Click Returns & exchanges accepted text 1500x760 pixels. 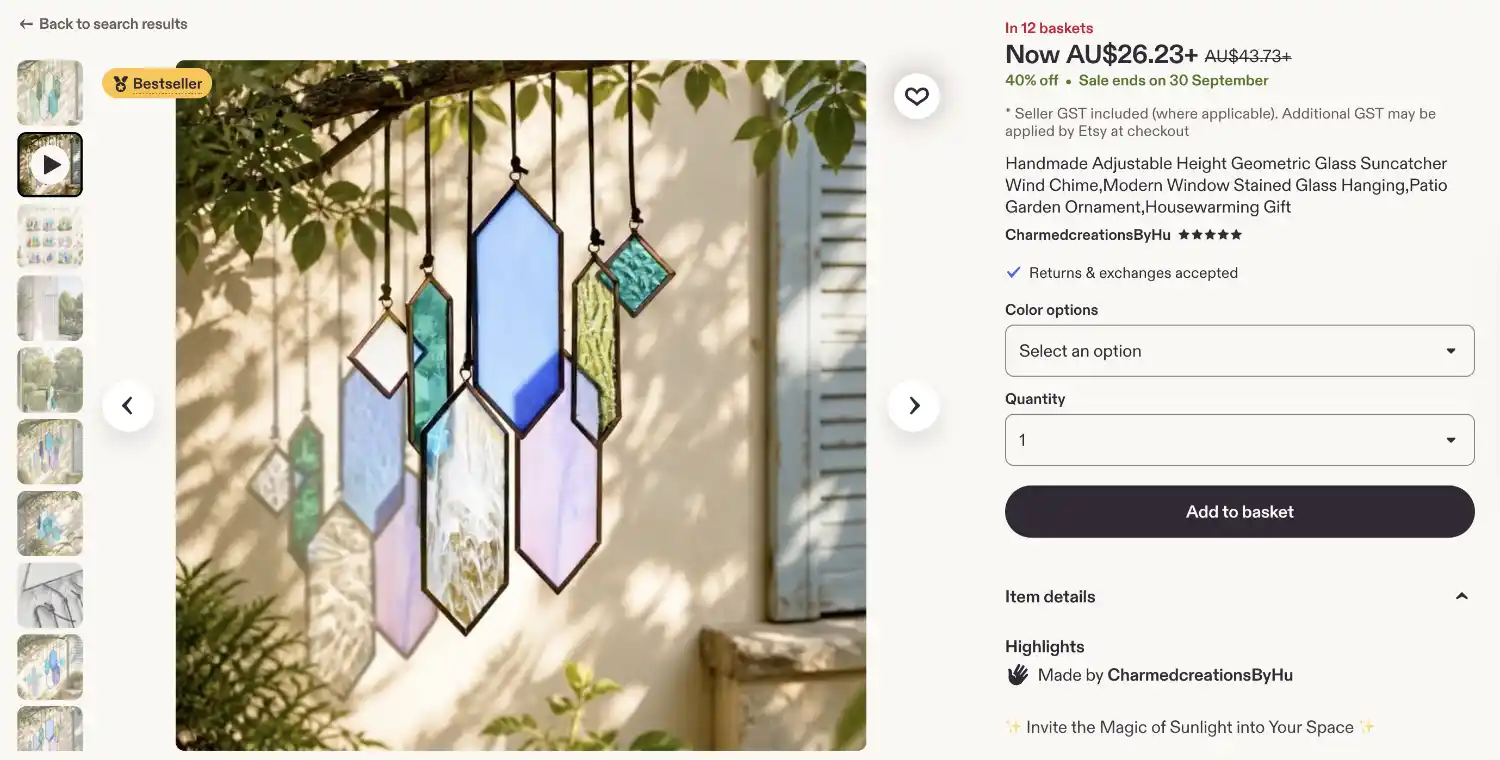[x=1133, y=273]
